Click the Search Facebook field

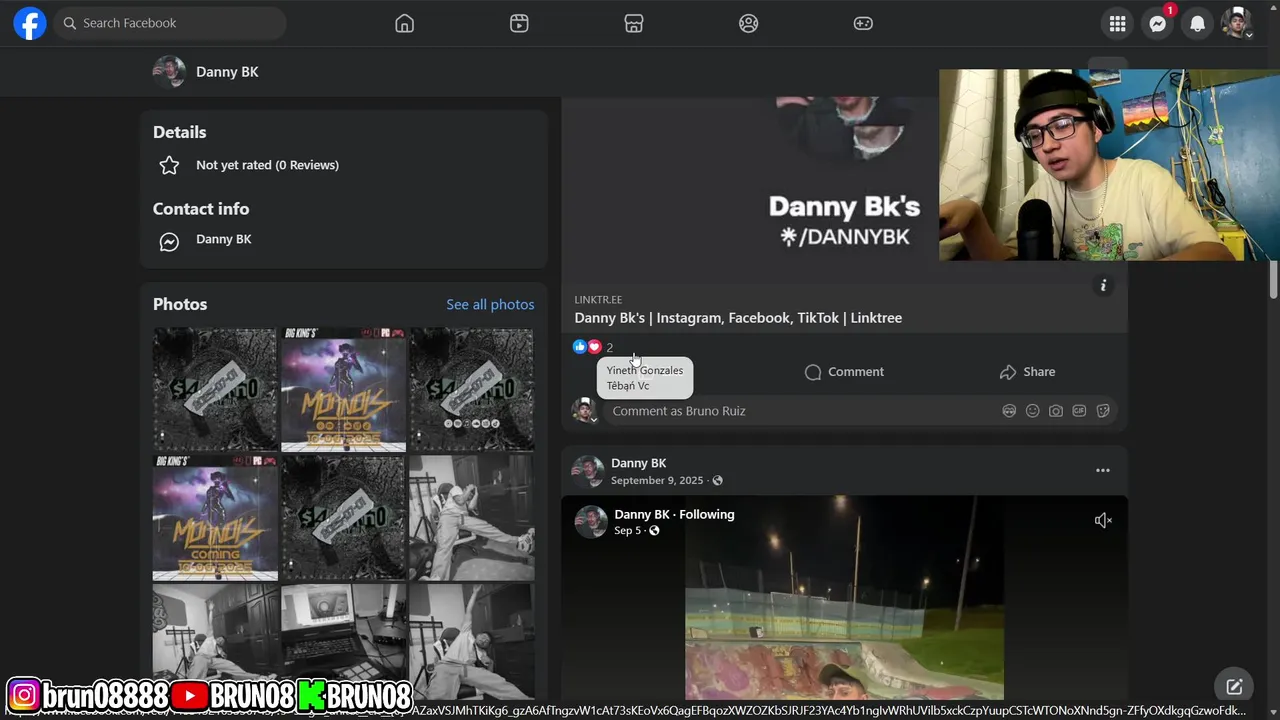pyautogui.click(x=170, y=23)
